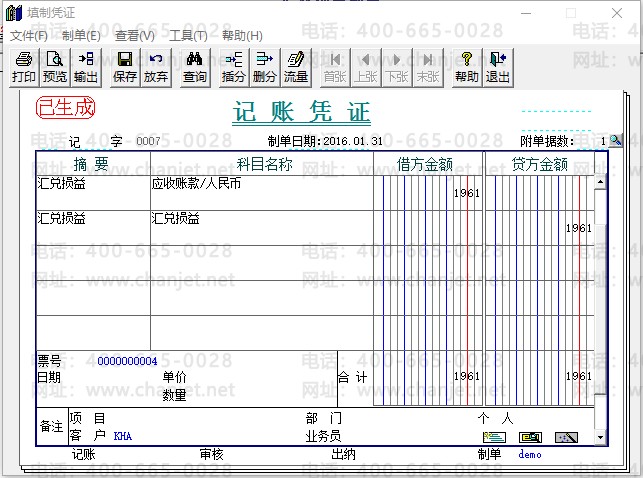643x478 pixels.
Task: Click the 放弃 (Discard) toolbar icon
Action: click(156, 67)
